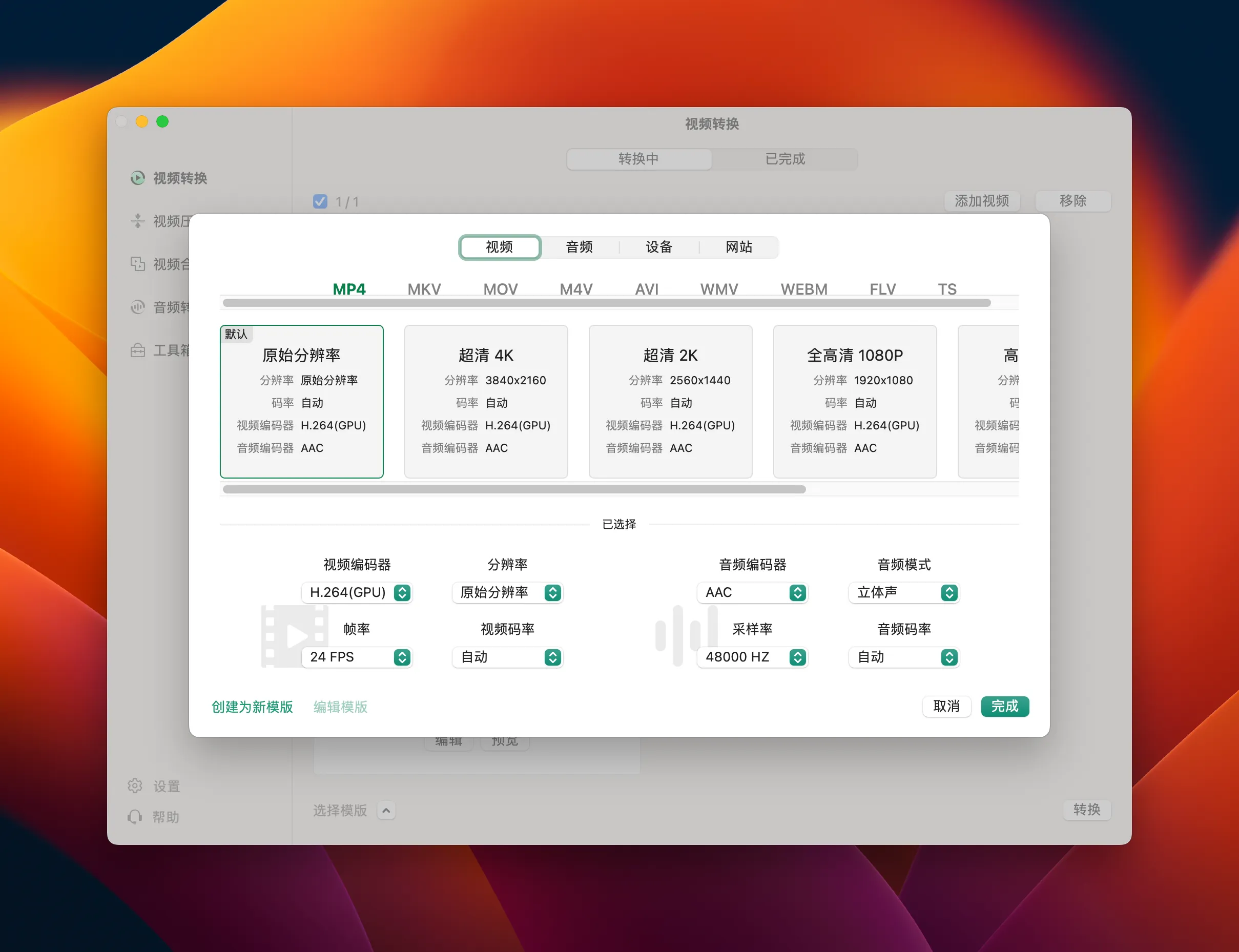Viewport: 1239px width, 952px height.
Task: Collapse the 选择模版 chevron expander
Action: click(x=386, y=811)
